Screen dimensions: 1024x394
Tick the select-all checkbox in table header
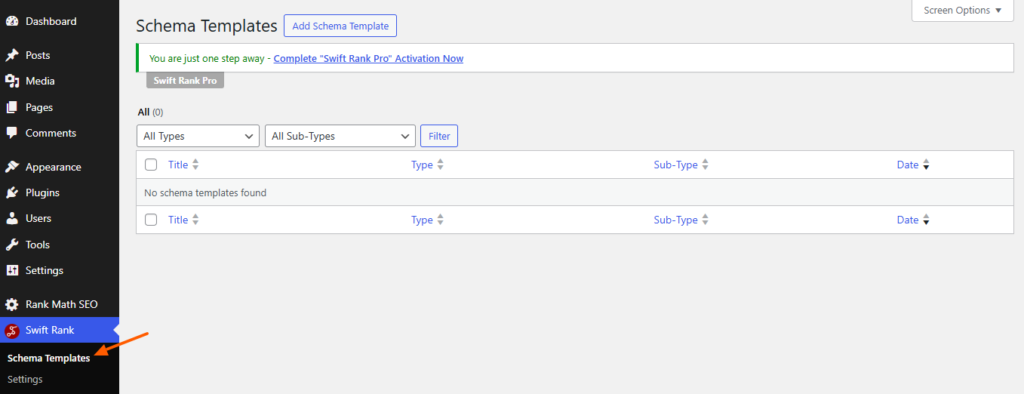151,165
